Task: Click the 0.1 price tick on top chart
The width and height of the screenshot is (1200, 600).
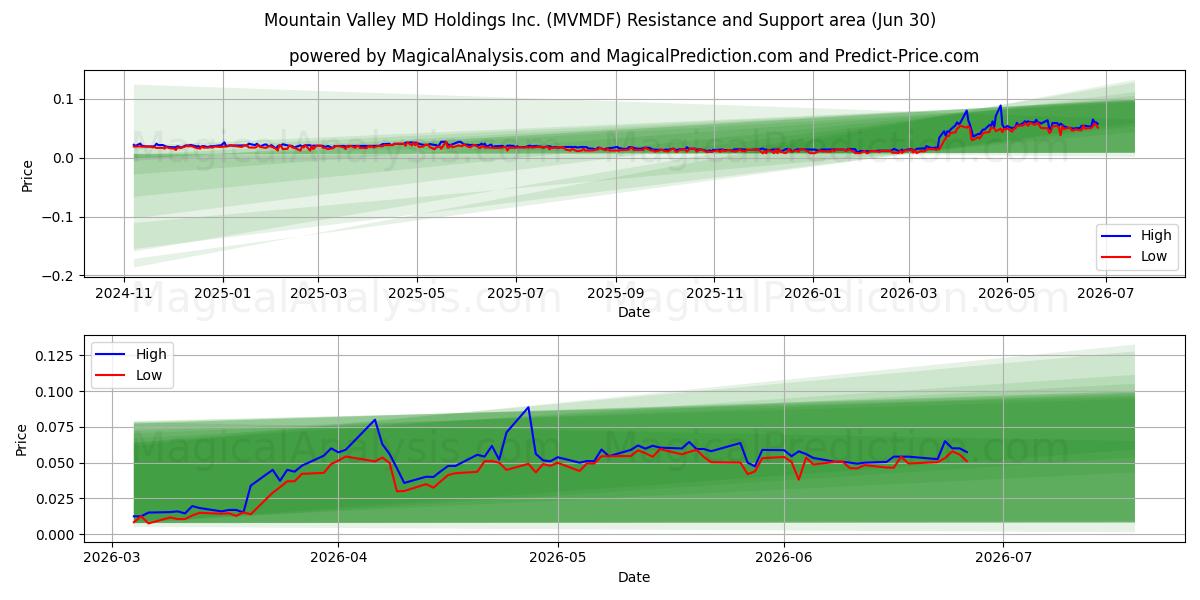Action: (x=65, y=99)
